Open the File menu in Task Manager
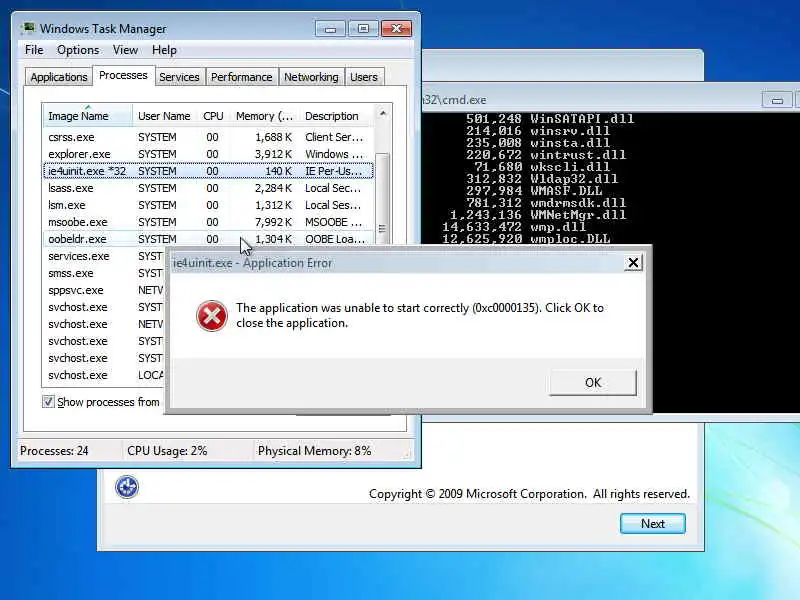Image resolution: width=800 pixels, height=600 pixels. coord(34,50)
